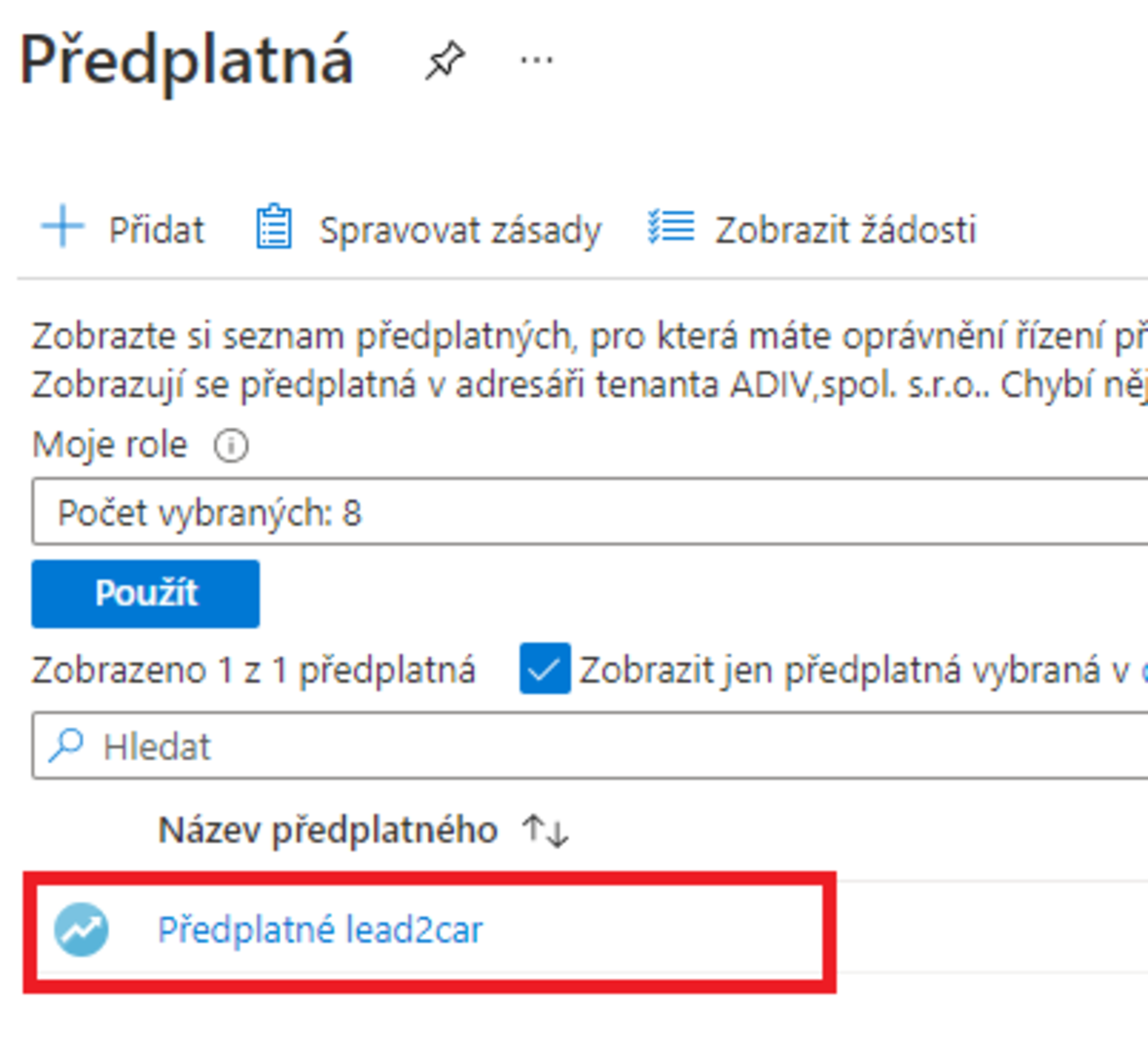Open Zobrazit žádosti from the toolbar
The height and width of the screenshot is (1051, 1148).
click(845, 230)
